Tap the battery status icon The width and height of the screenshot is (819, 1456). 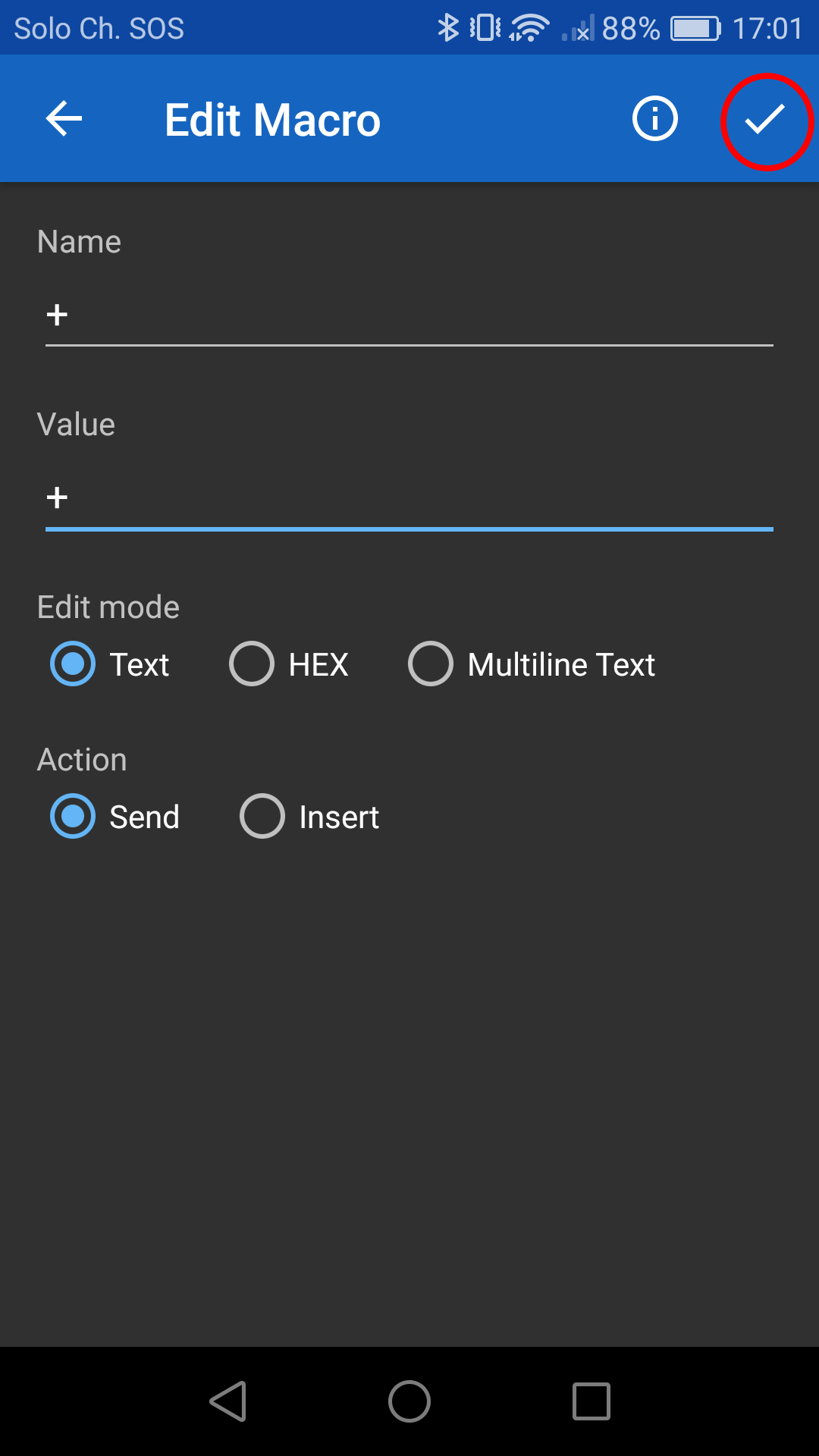(x=695, y=29)
